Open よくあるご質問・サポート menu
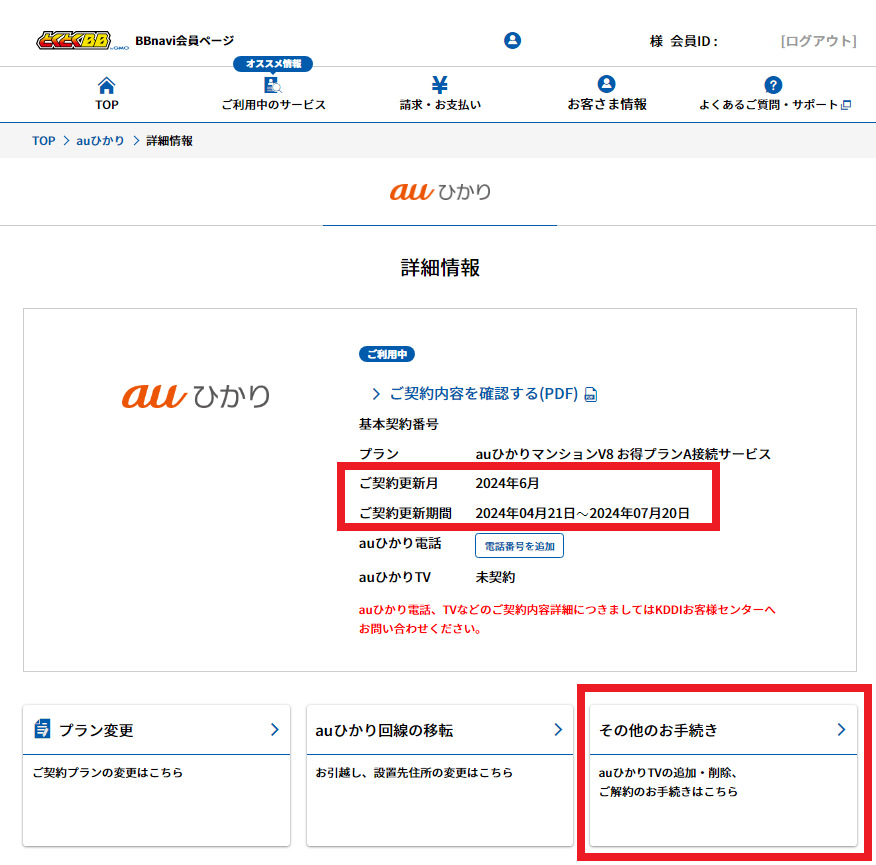The width and height of the screenshot is (876, 865). click(769, 105)
